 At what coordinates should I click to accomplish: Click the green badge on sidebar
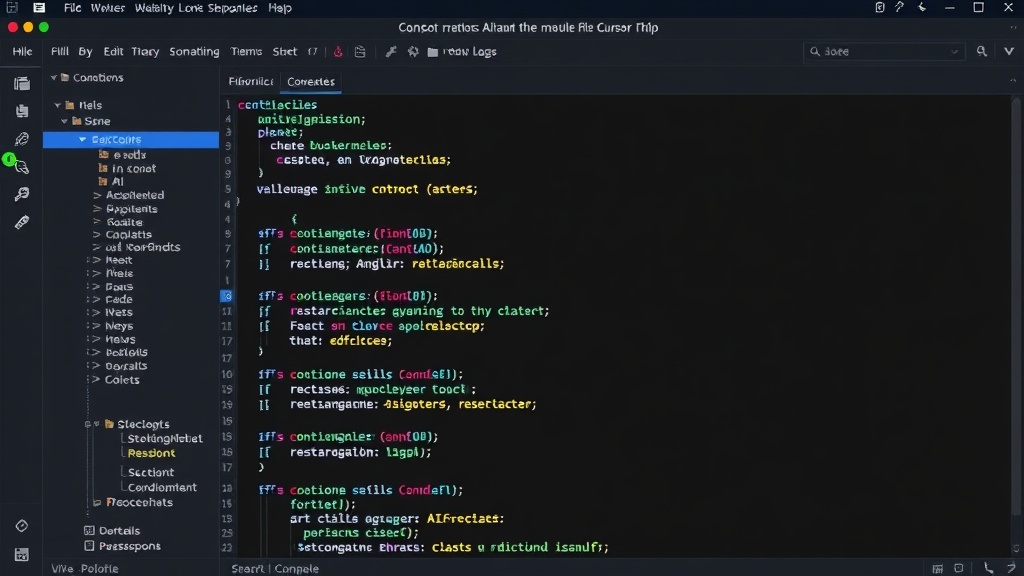8,159
